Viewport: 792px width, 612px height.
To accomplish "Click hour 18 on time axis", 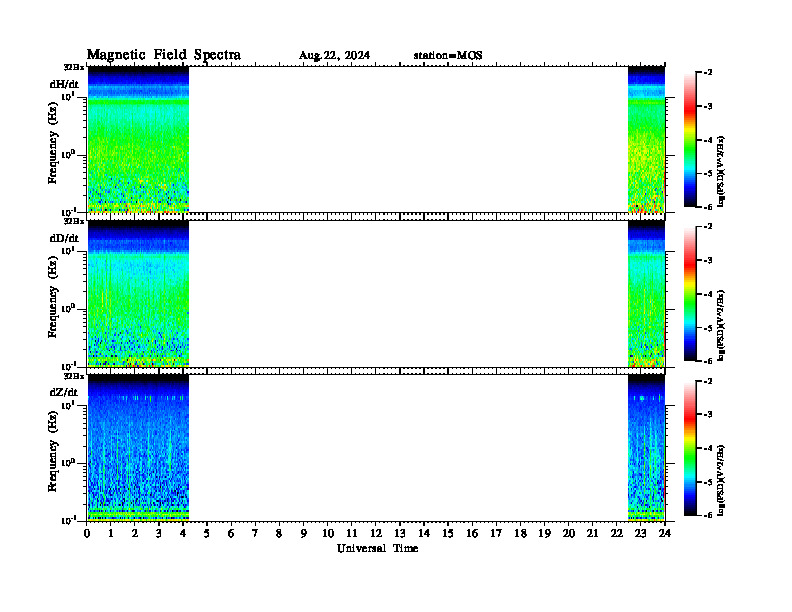I will 520,534.
